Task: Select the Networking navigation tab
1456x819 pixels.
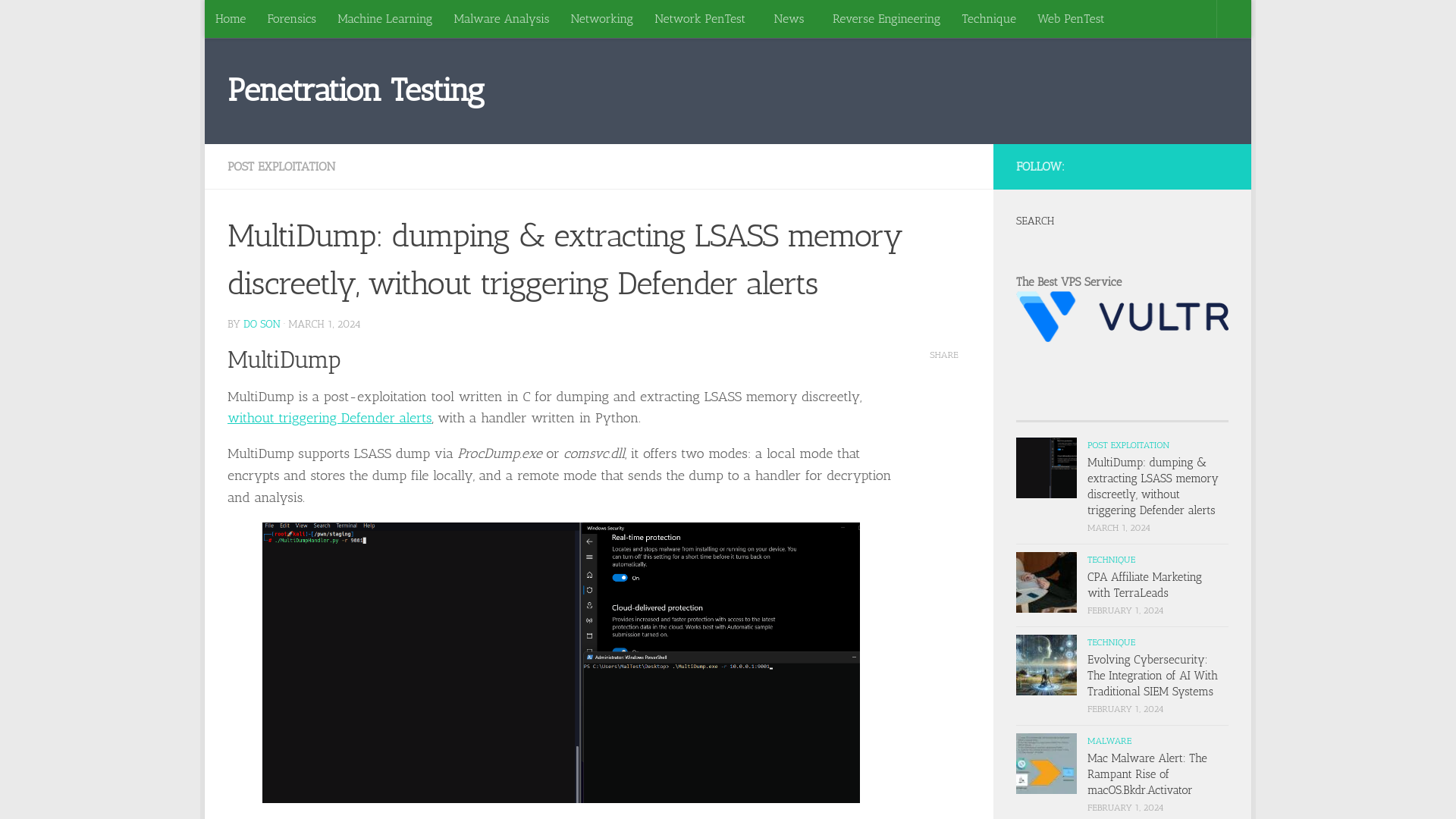Action: tap(601, 18)
